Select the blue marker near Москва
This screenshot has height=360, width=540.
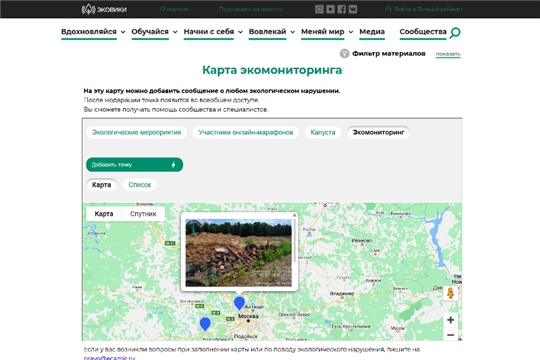[x=239, y=303]
